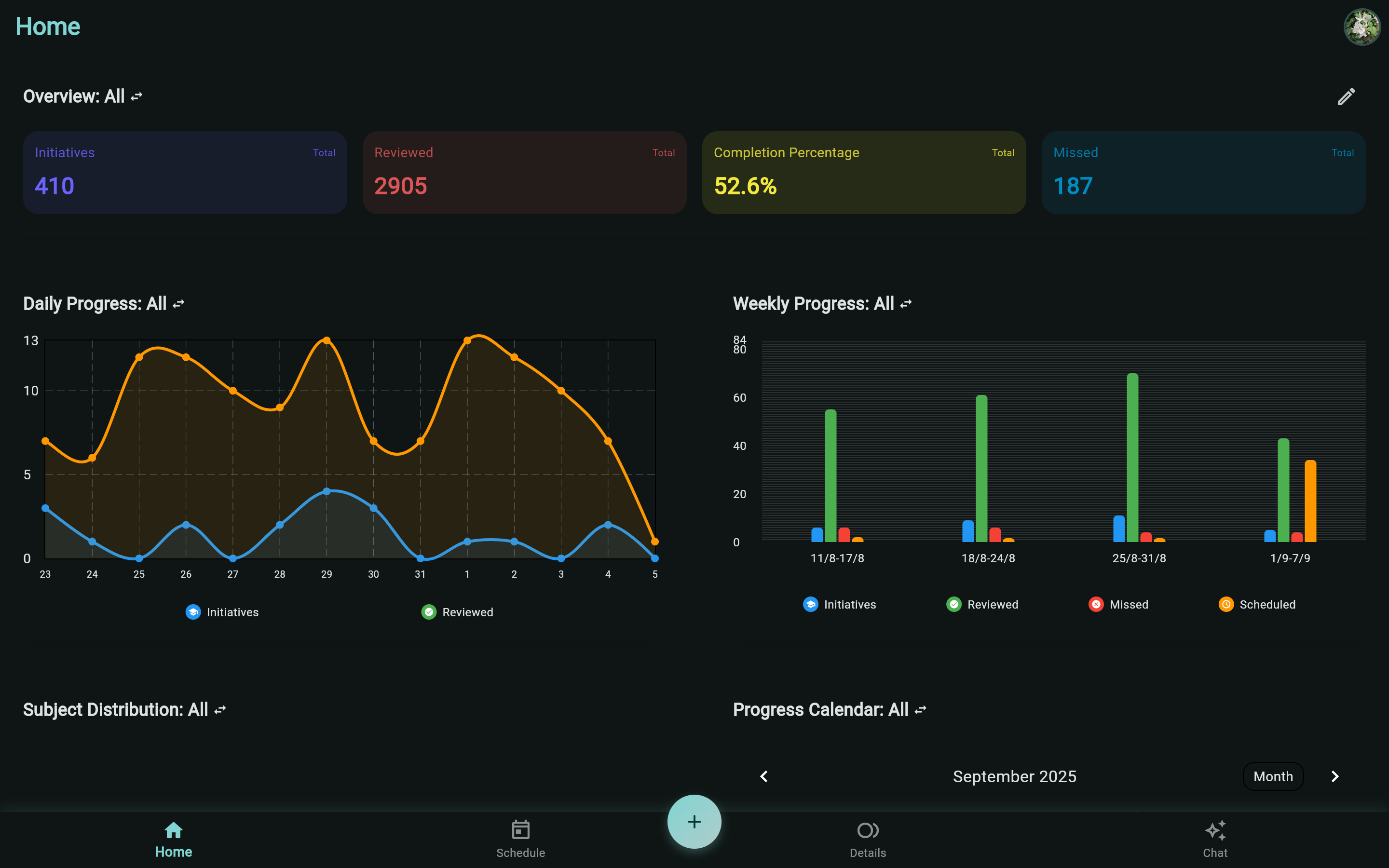This screenshot has width=1389, height=868.
Task: Open the Schedule tab label
Action: (520, 853)
